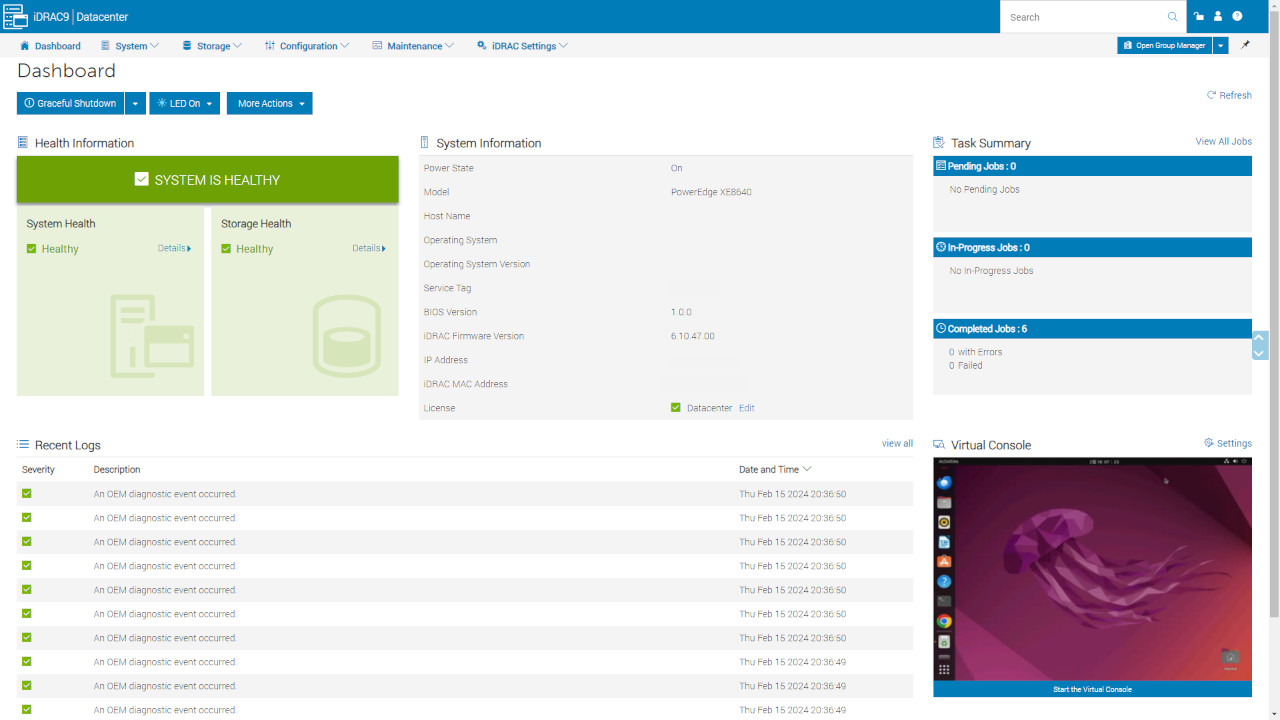Image resolution: width=1280 pixels, height=720 pixels.
Task: Click System Health green Healthy checkbox
Action: pos(32,249)
